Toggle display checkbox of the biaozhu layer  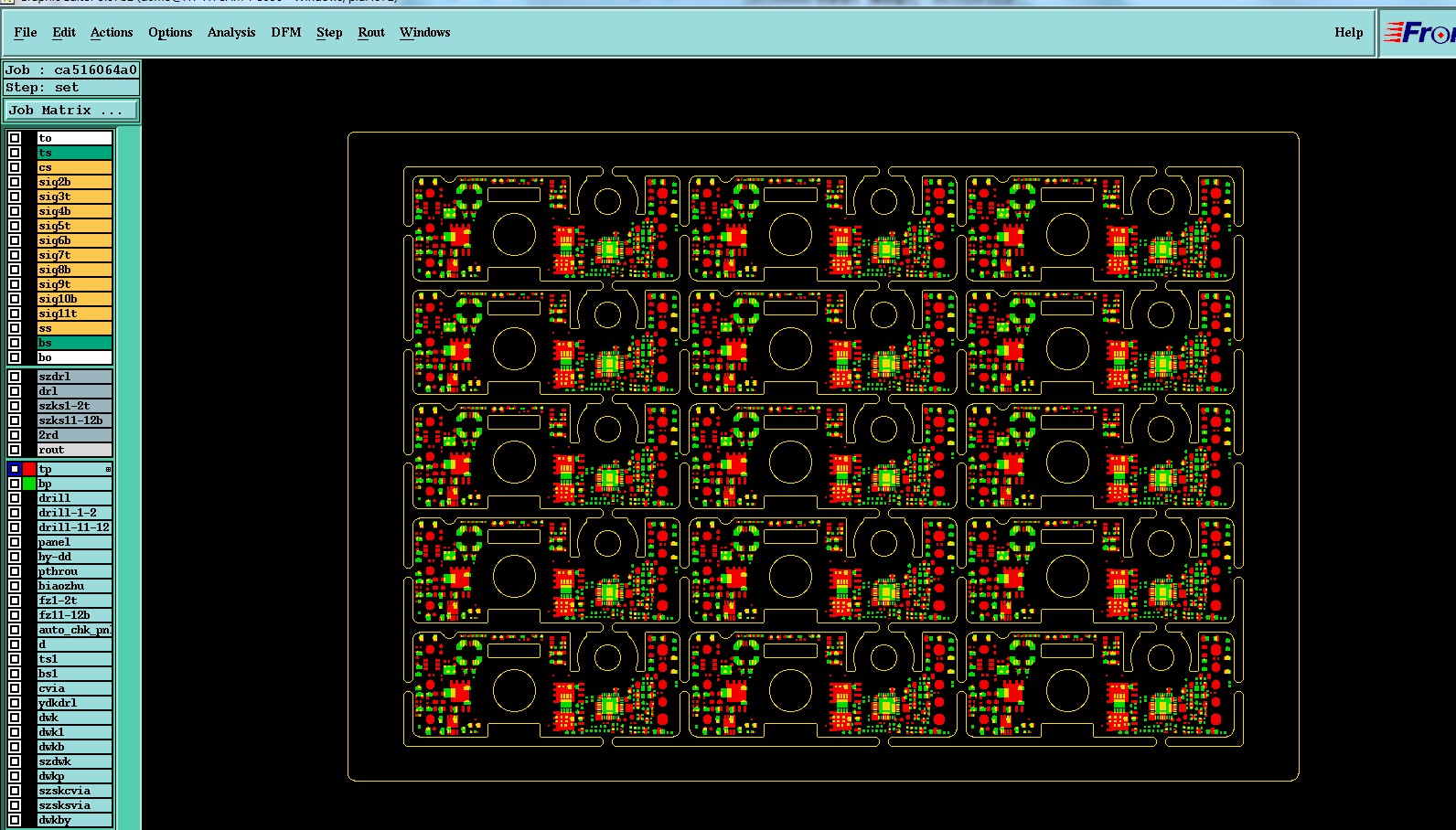pyautogui.click(x=15, y=586)
